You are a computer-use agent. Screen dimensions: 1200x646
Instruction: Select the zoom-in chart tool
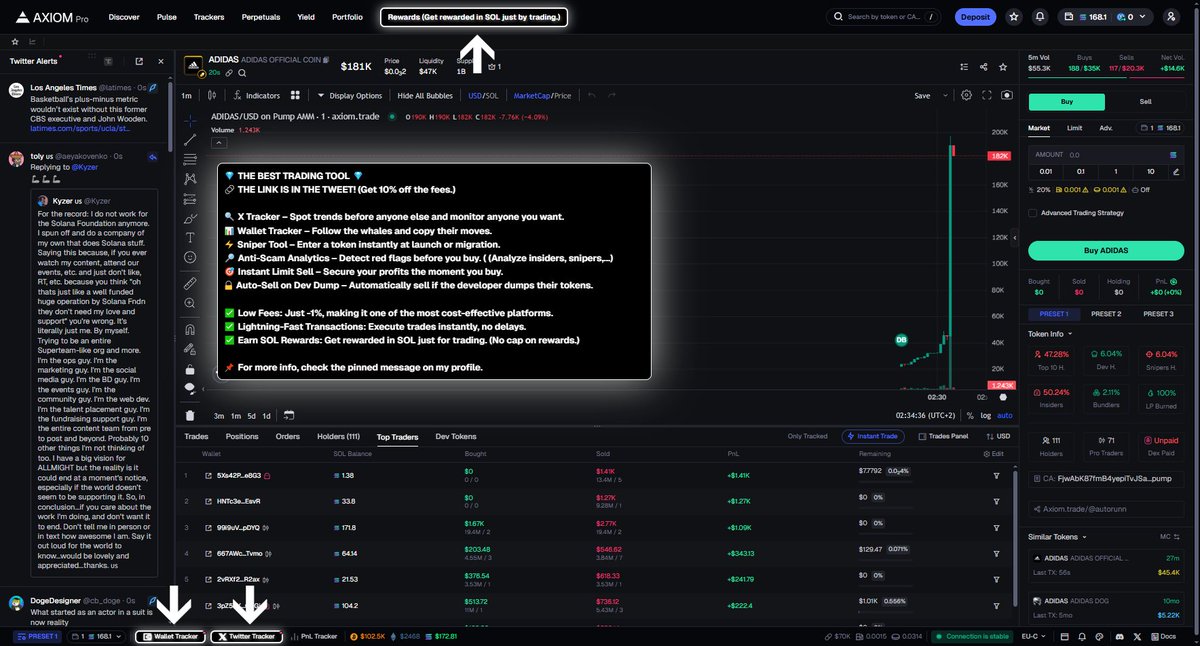click(x=190, y=304)
